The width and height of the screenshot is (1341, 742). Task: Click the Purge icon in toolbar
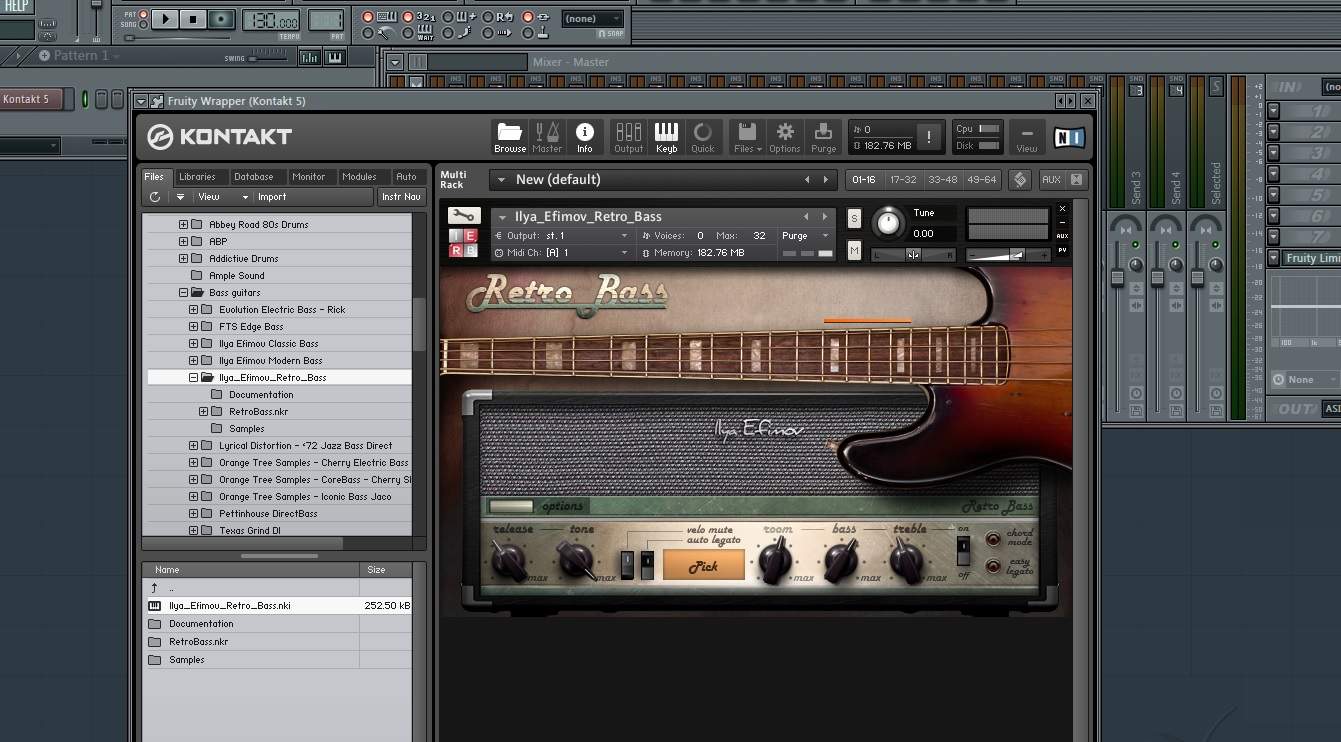pos(823,137)
